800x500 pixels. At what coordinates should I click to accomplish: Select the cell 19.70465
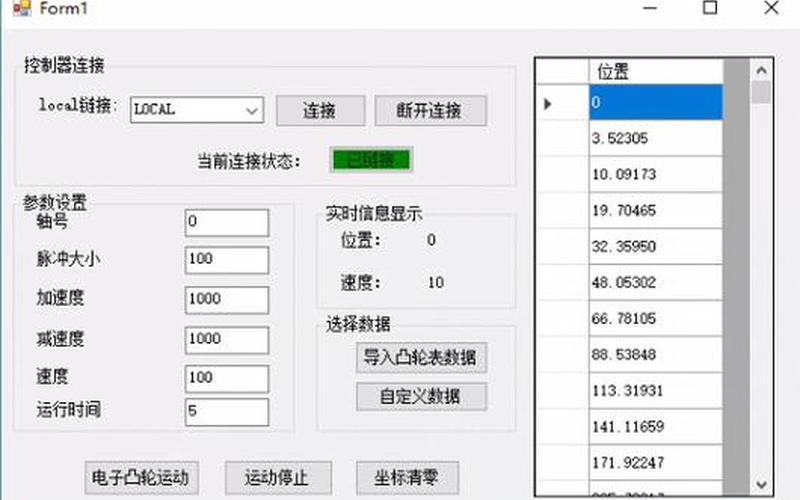coord(656,211)
